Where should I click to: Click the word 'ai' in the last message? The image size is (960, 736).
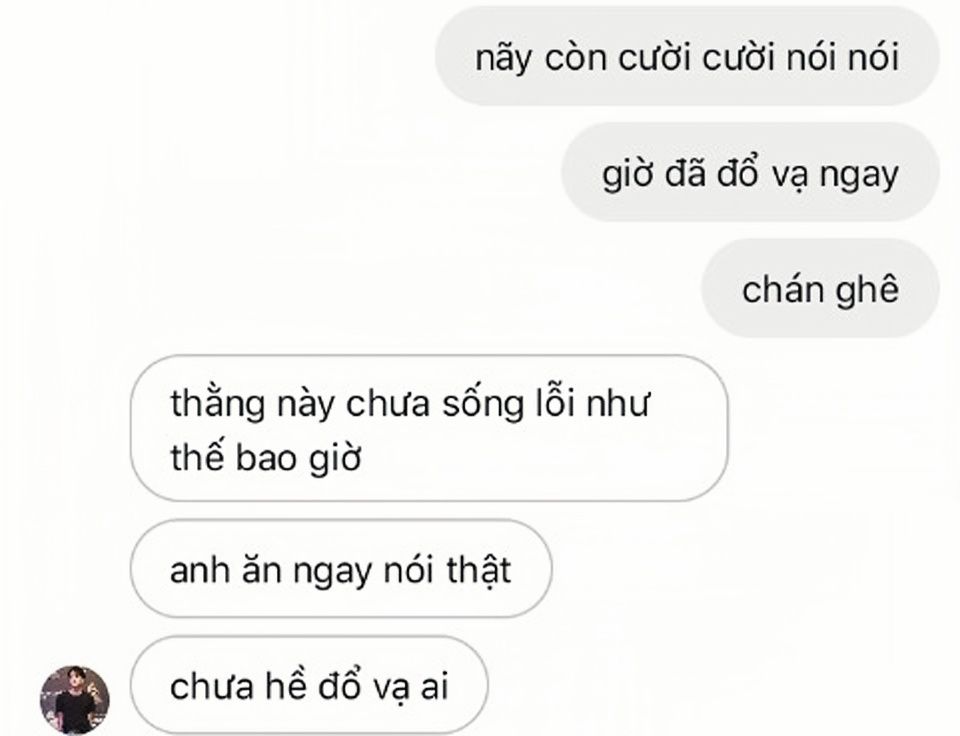point(434,686)
